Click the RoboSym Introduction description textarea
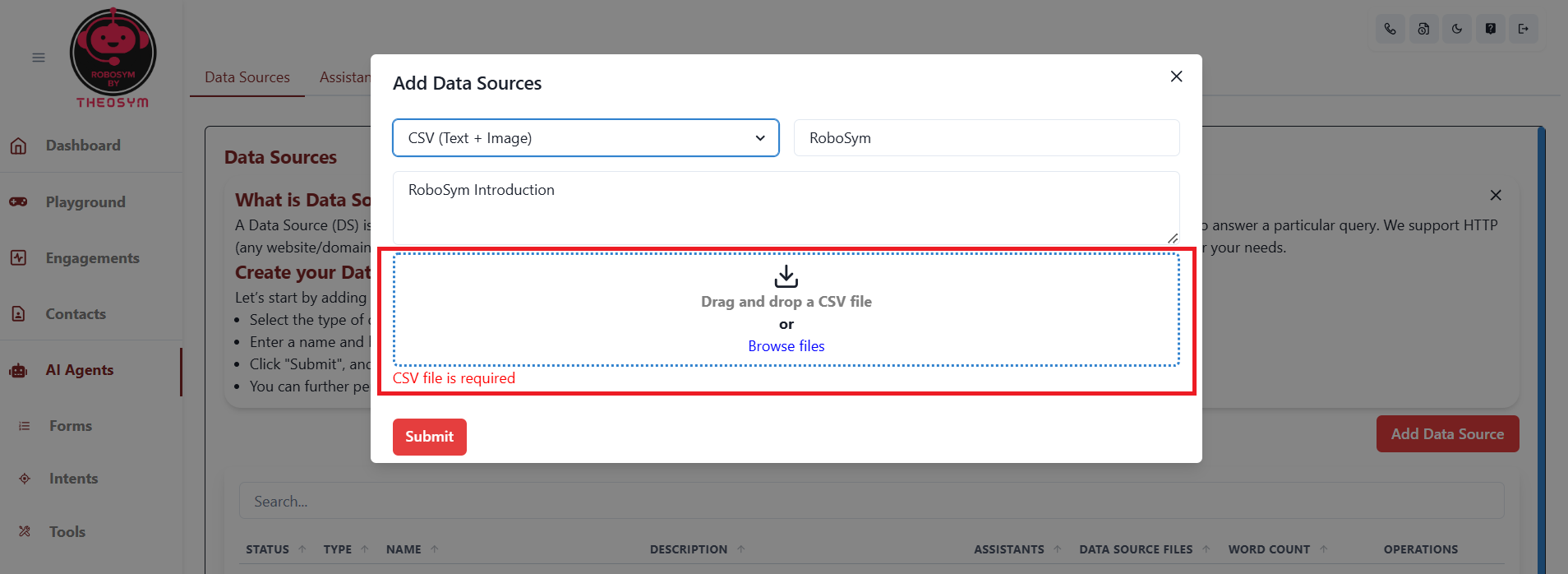Image resolution: width=1568 pixels, height=574 pixels. 786,207
